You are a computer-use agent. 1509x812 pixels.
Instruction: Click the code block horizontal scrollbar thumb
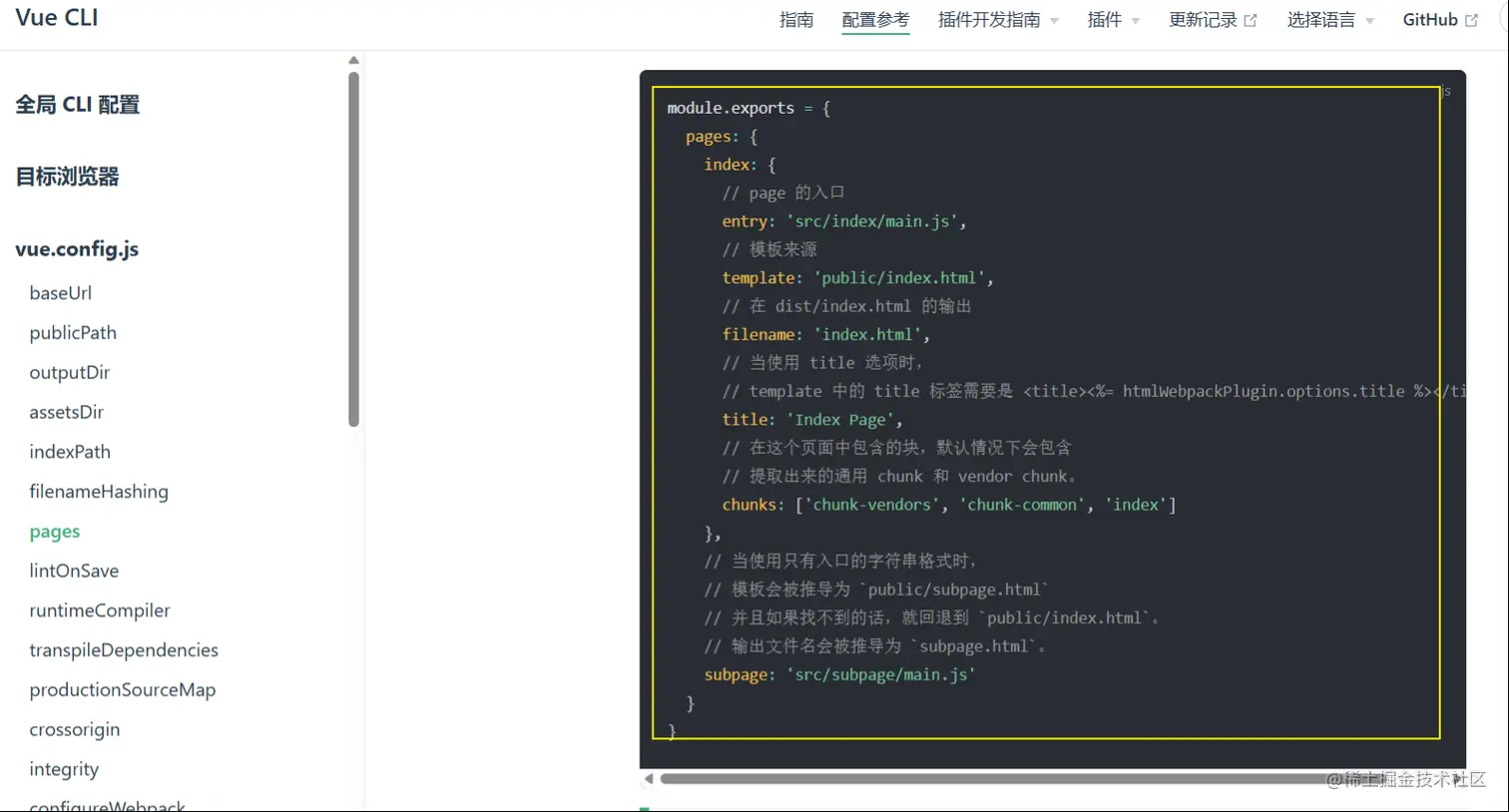(x=1056, y=778)
